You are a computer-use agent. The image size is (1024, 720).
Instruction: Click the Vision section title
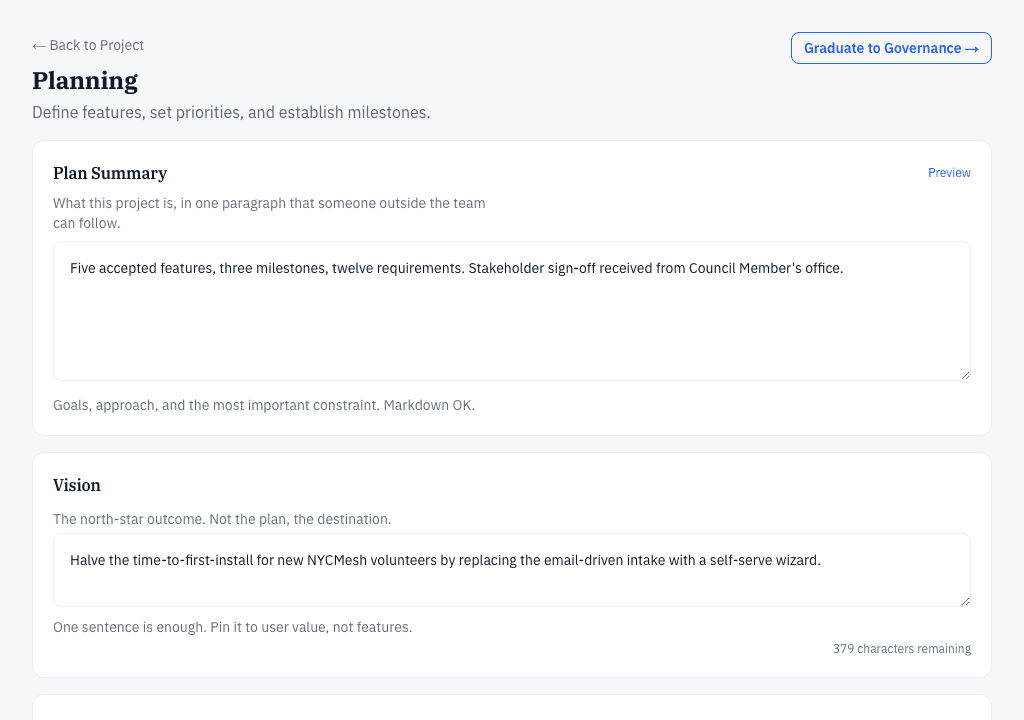point(76,485)
